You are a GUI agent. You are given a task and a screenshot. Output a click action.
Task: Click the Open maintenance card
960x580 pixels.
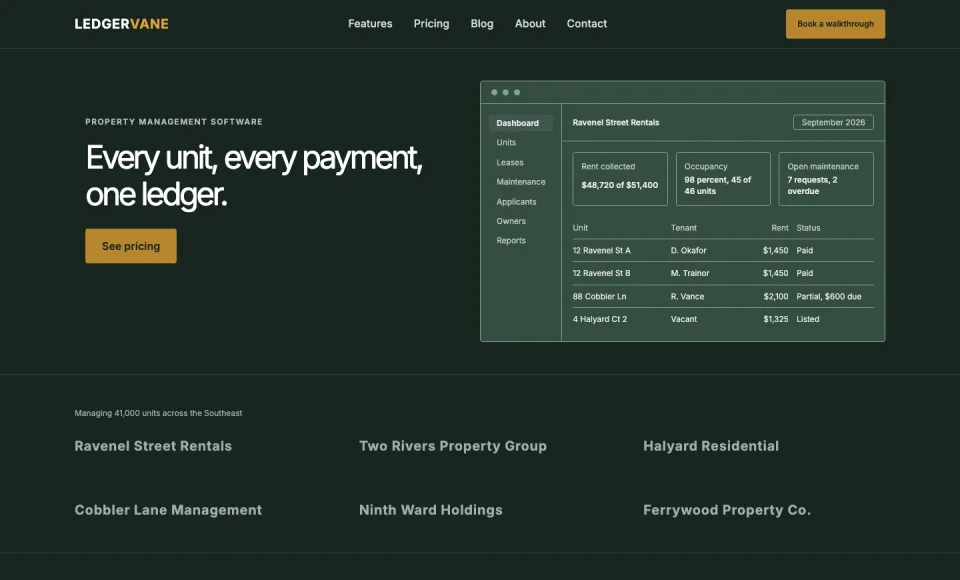826,179
